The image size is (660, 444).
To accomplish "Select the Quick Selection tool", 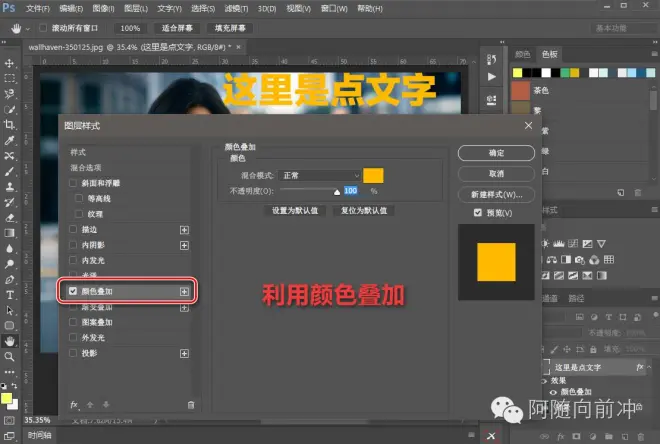I will click(x=9, y=109).
